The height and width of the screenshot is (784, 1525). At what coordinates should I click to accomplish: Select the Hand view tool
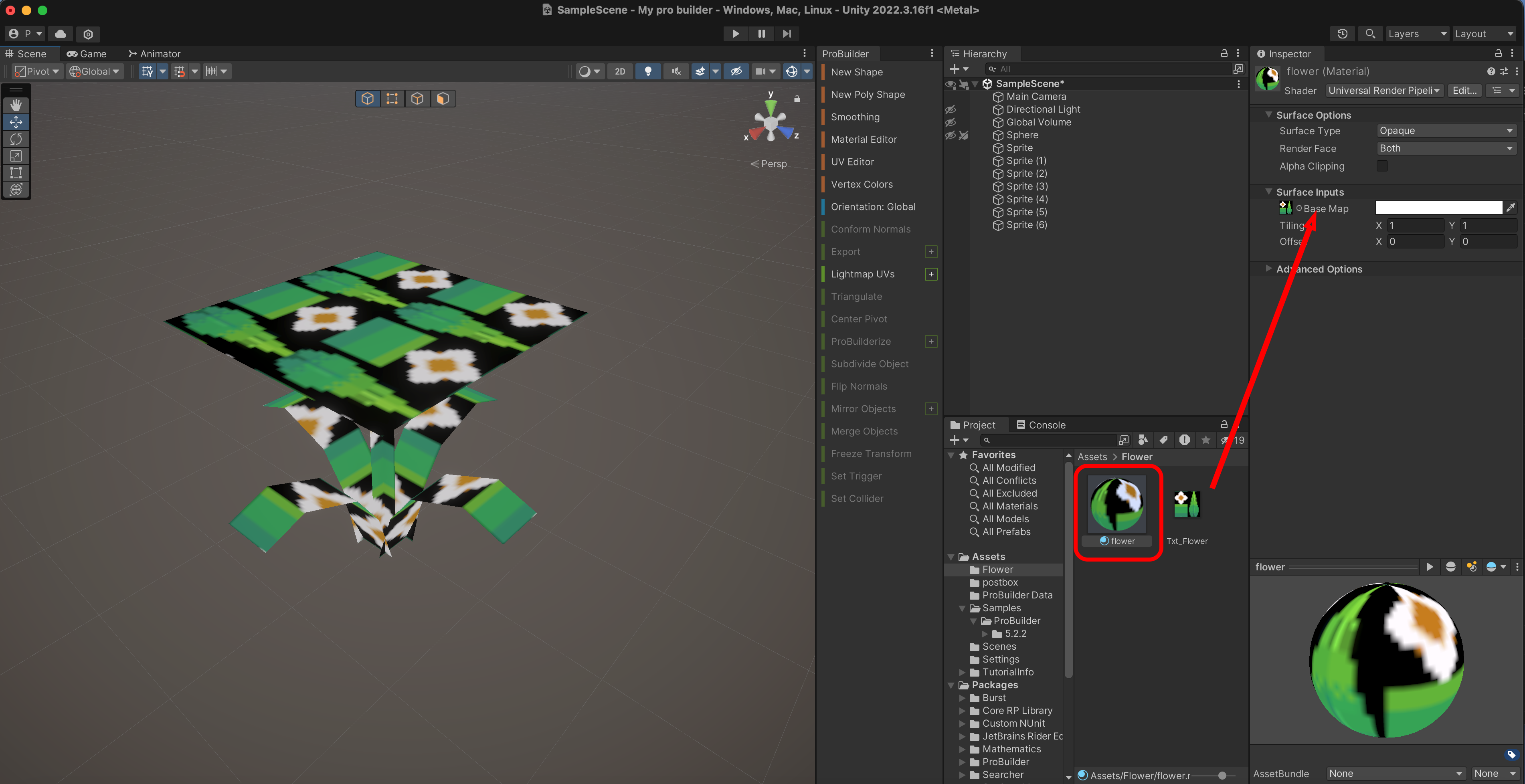pyautogui.click(x=16, y=105)
